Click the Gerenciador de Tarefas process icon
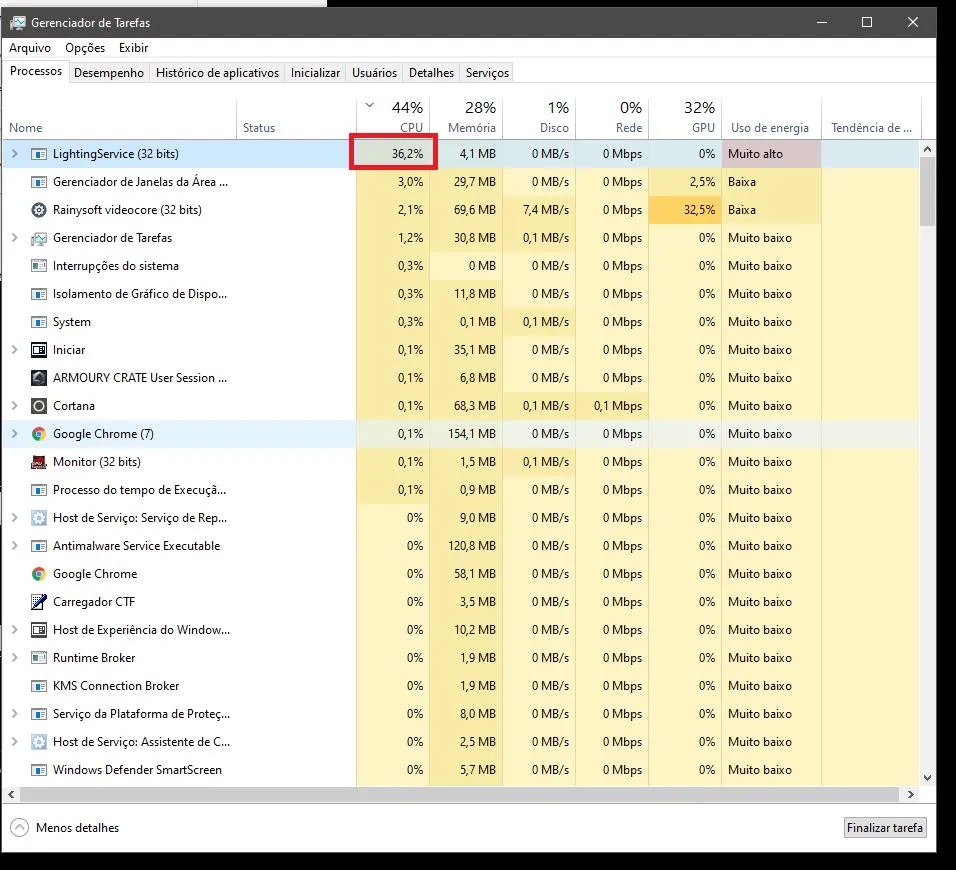This screenshot has width=956, height=870. 38,238
